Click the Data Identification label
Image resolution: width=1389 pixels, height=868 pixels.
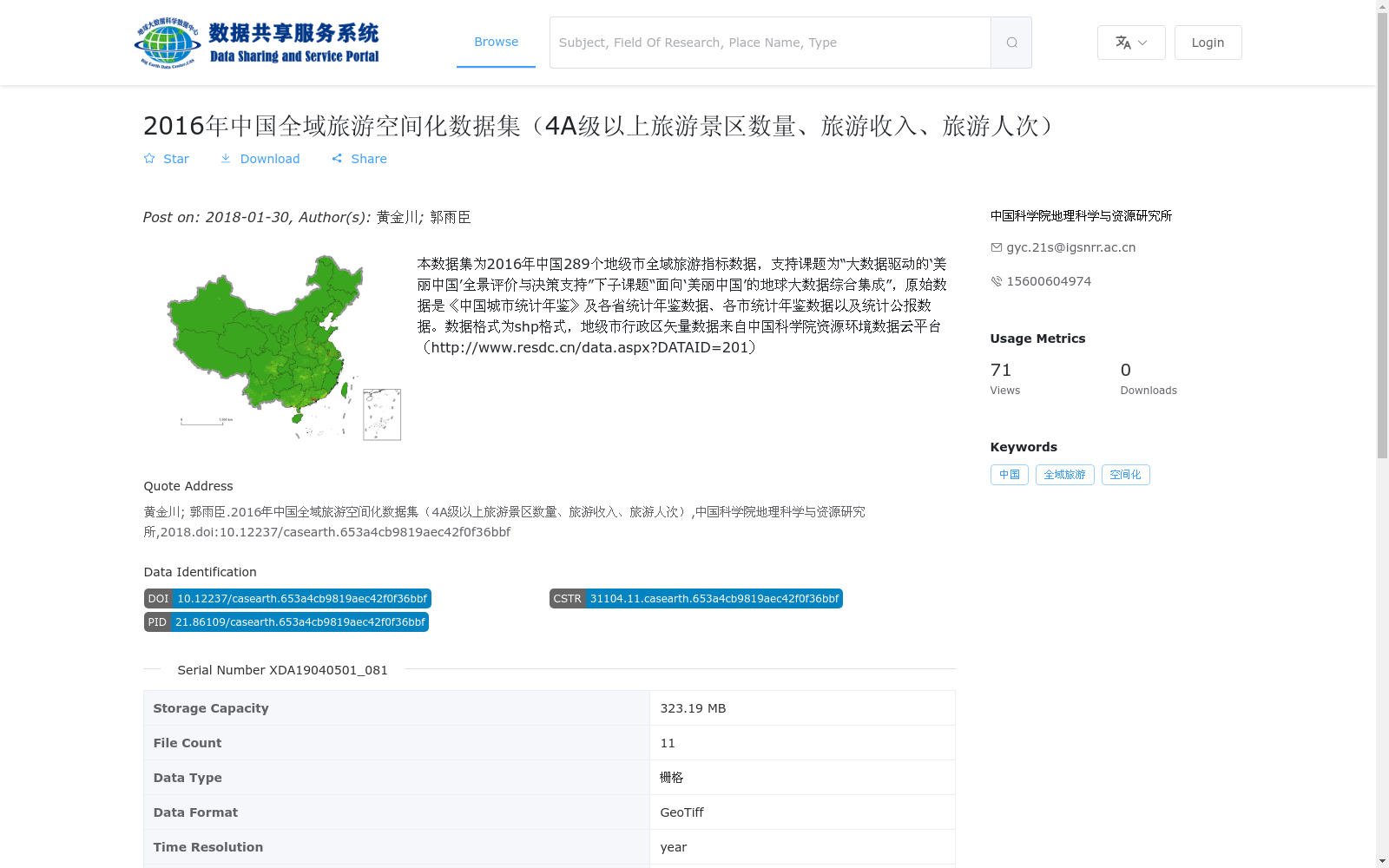(x=200, y=572)
